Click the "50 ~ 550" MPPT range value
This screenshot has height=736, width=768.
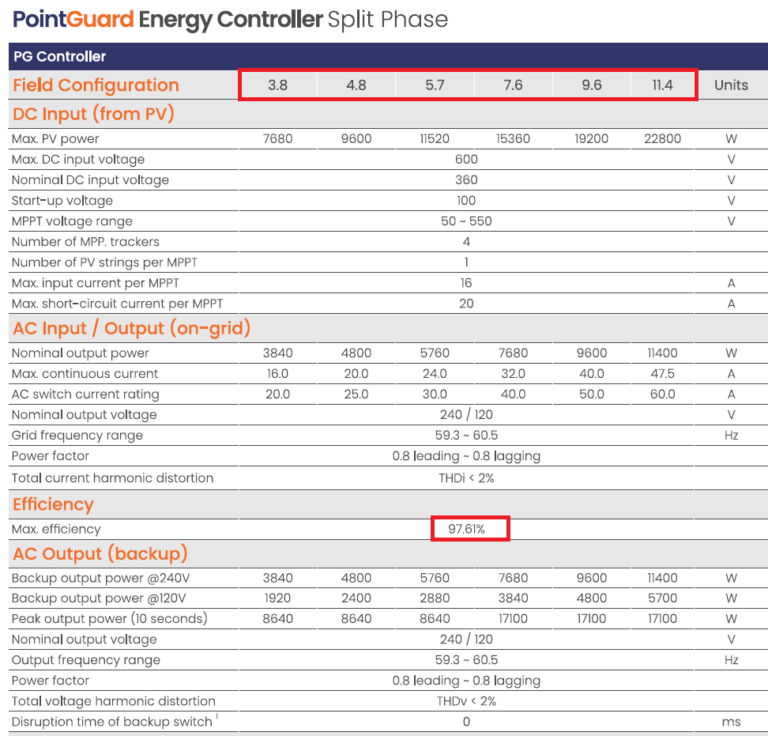466,221
